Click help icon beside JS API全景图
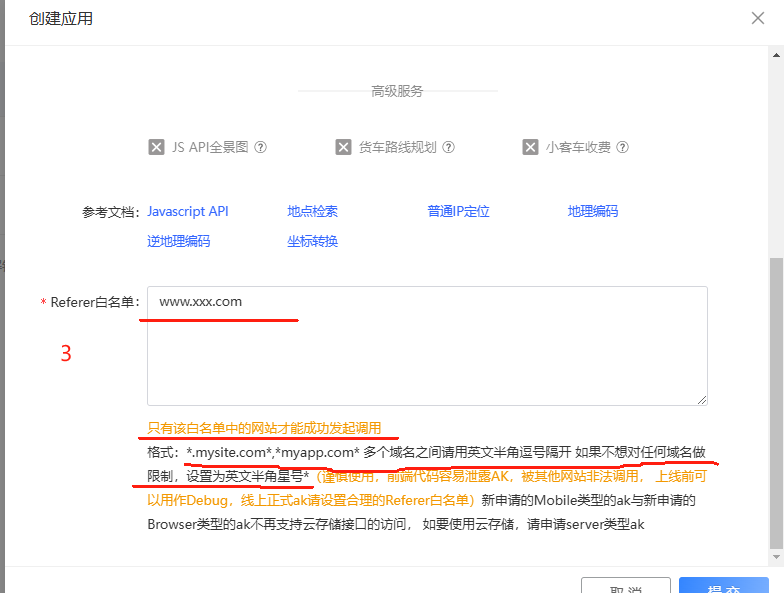784x593 pixels. (x=261, y=147)
